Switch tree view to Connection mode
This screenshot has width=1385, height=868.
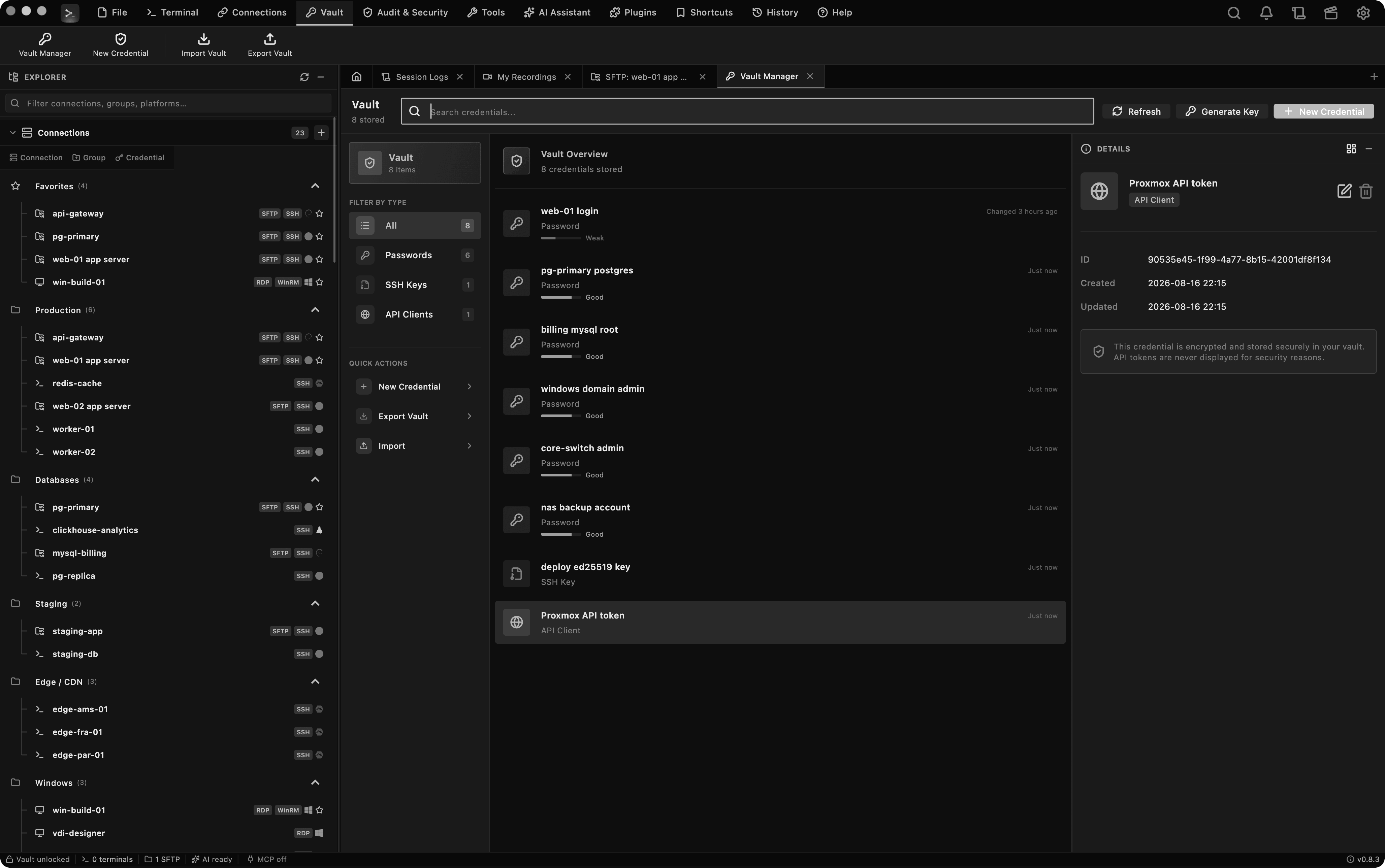click(x=36, y=158)
